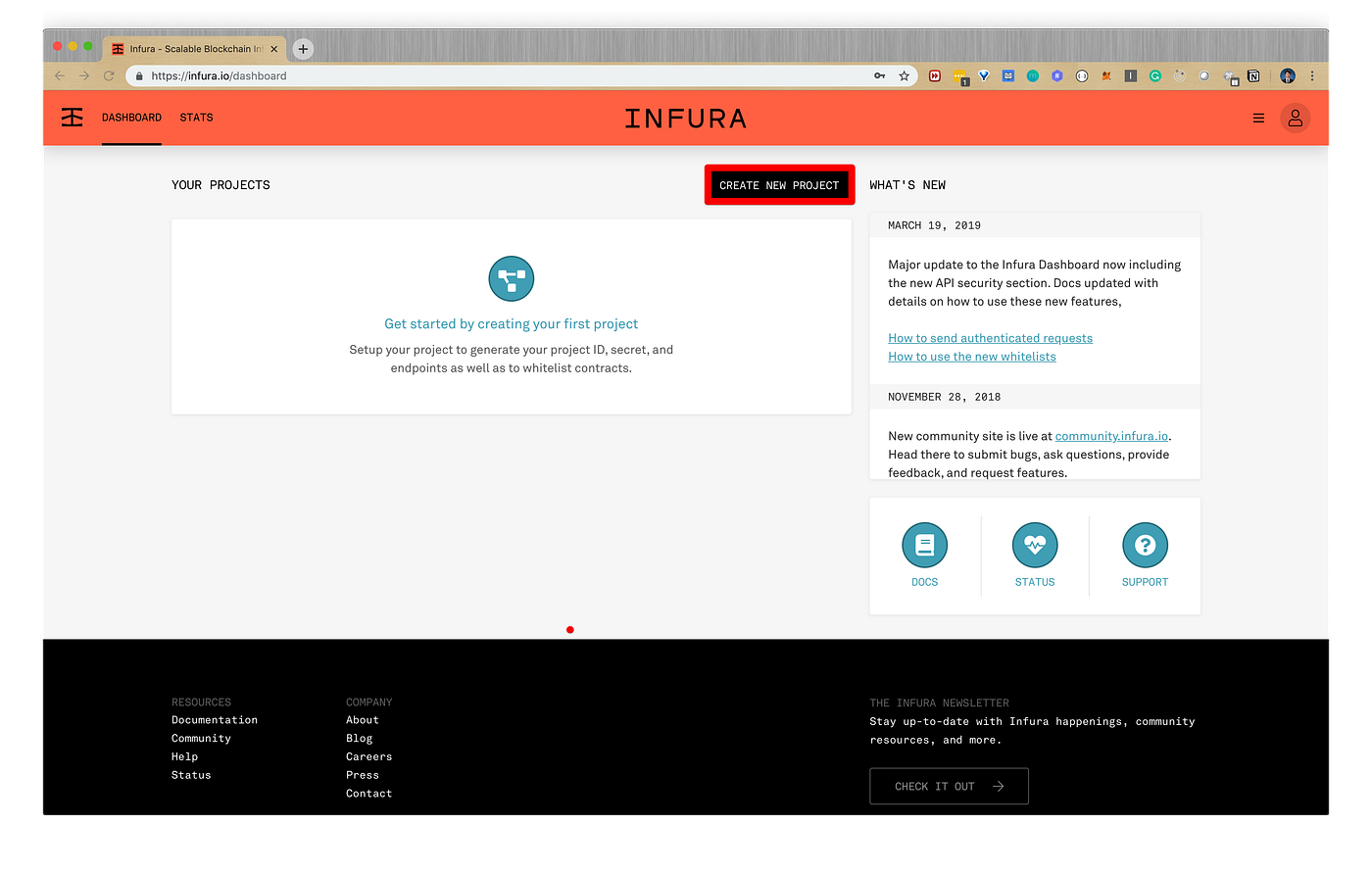The image size is (1372, 872).
Task: Click the saved password key icon
Action: click(879, 75)
